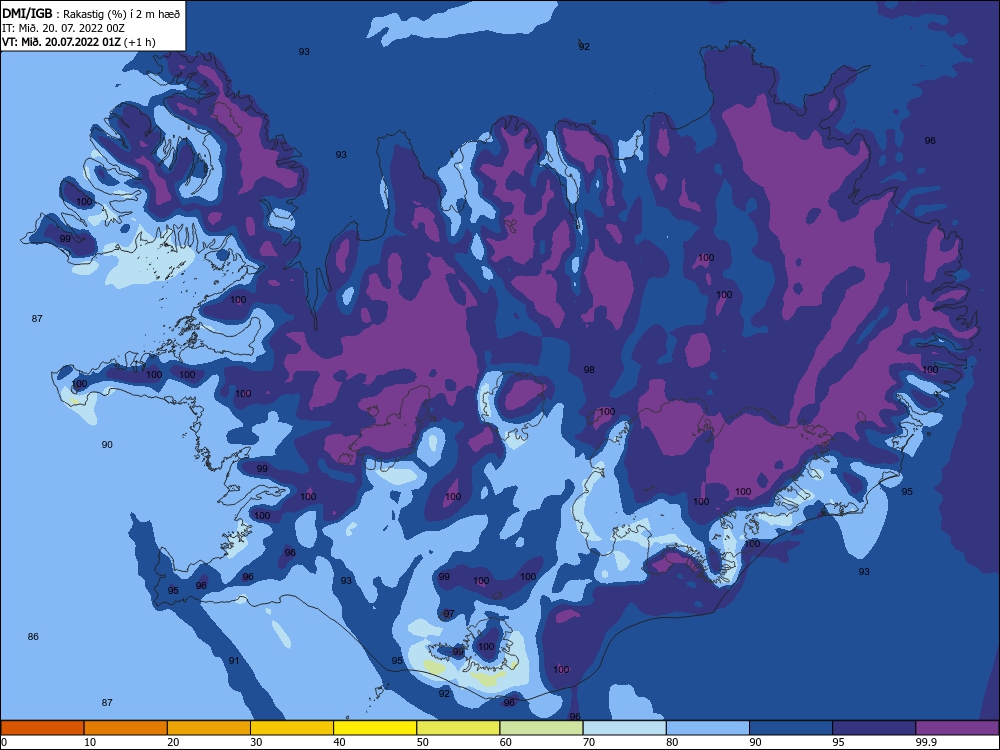Viewport: 1000px width, 750px height.
Task: Click the '50' label on the color scale
Action: 423,742
